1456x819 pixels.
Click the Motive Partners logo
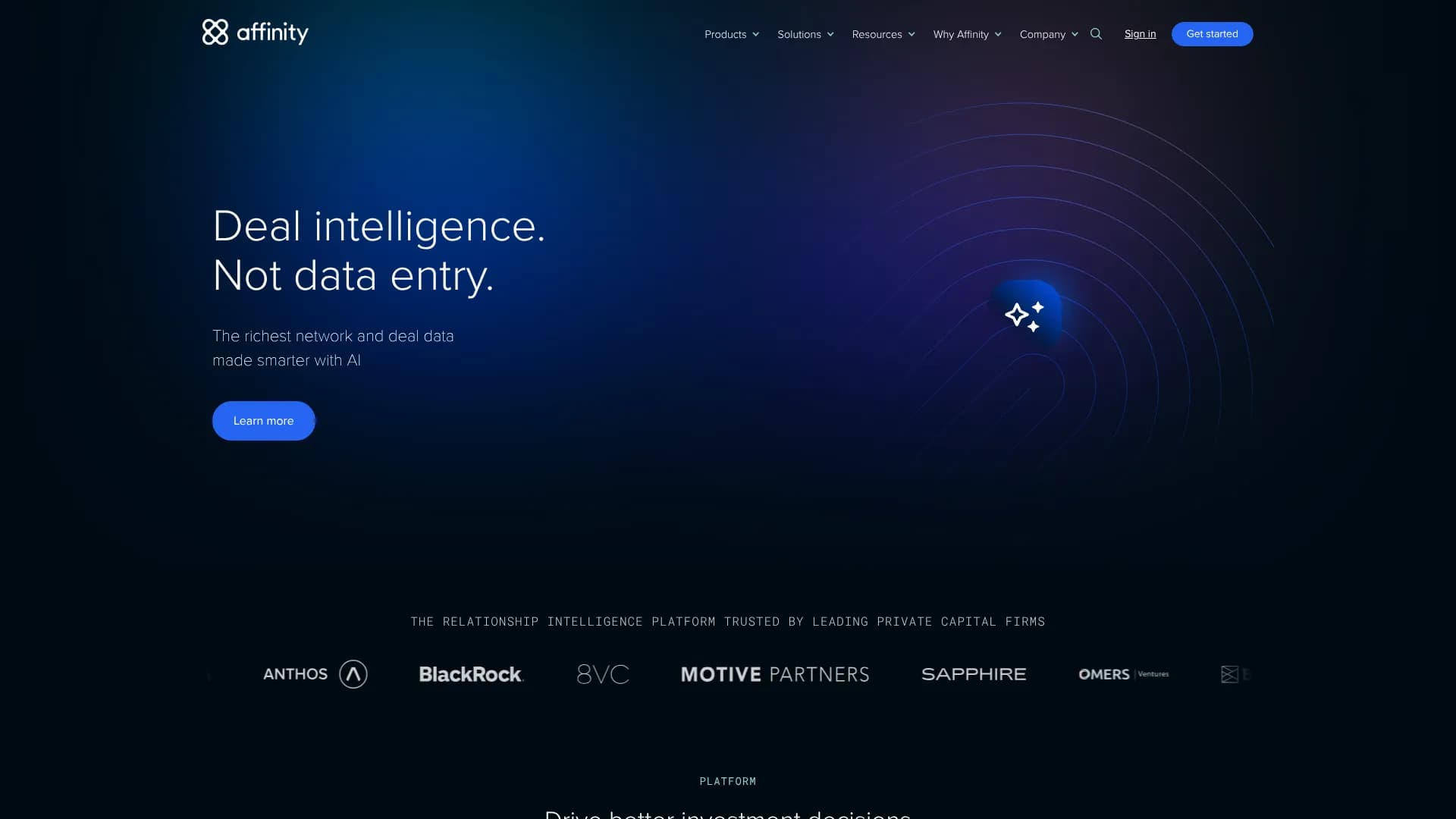click(x=774, y=674)
